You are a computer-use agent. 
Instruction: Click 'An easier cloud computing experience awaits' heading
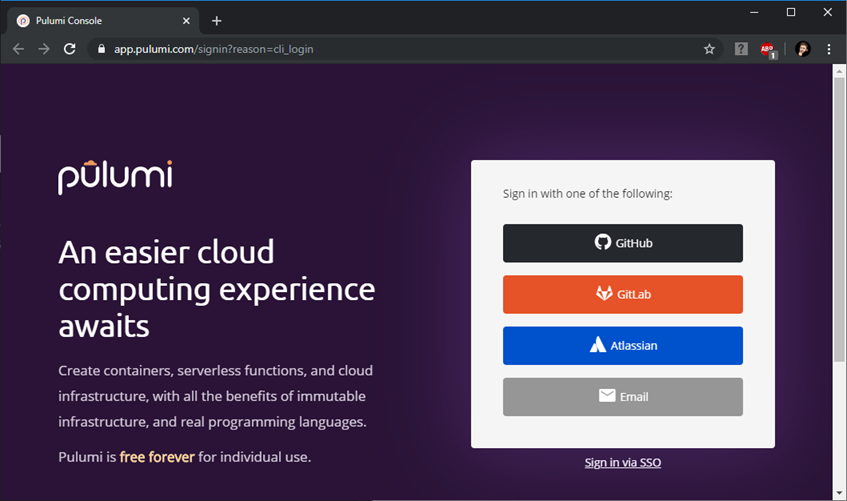point(217,289)
